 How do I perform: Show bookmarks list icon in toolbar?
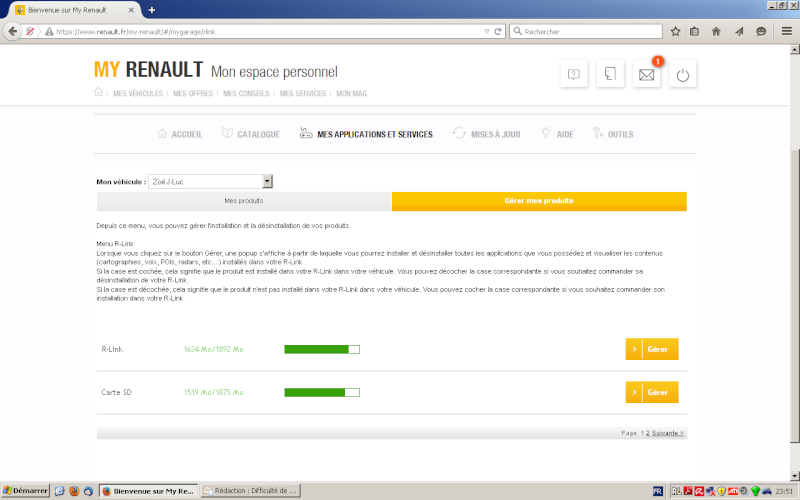click(x=694, y=32)
